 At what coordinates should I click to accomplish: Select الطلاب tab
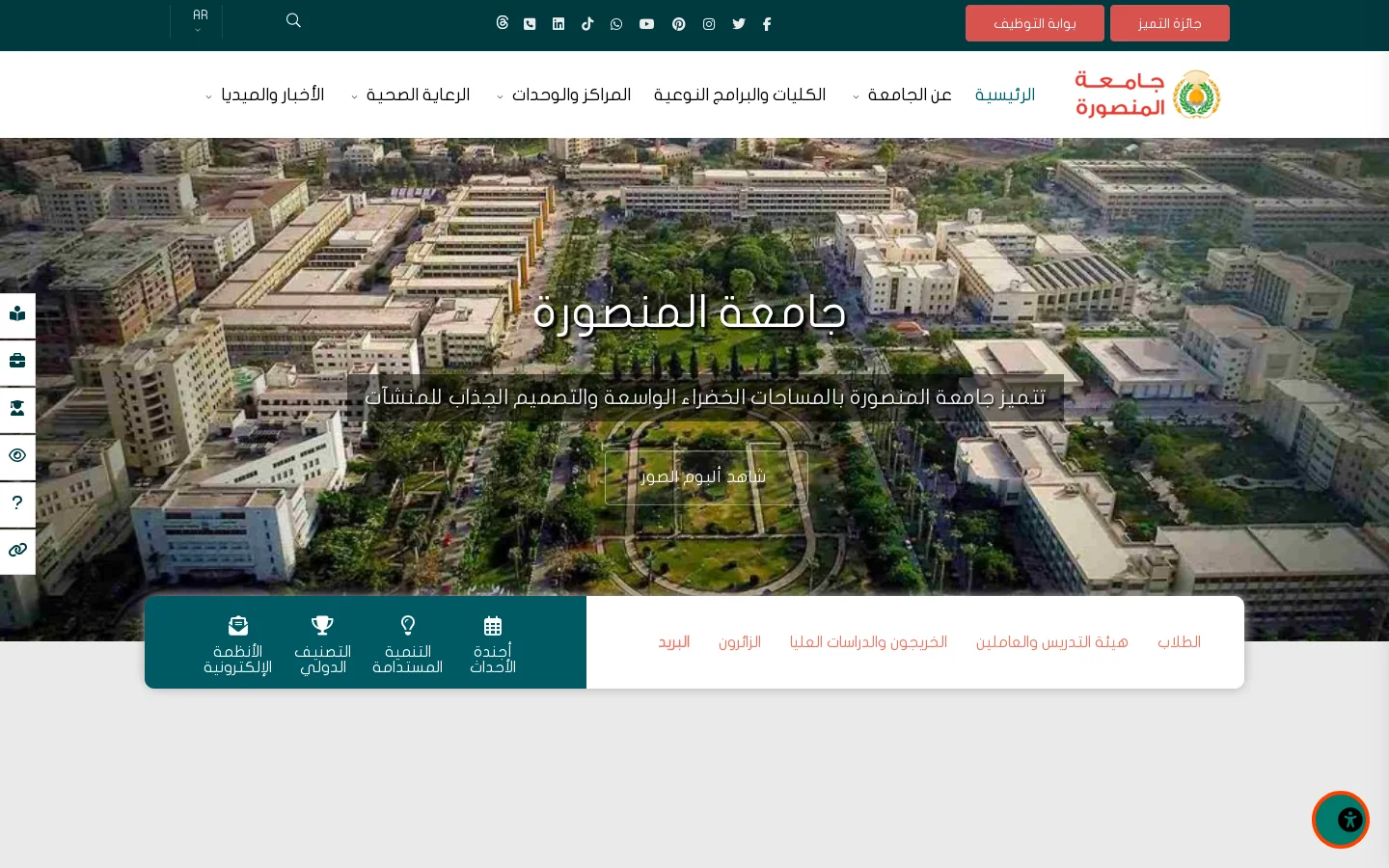(x=1179, y=642)
